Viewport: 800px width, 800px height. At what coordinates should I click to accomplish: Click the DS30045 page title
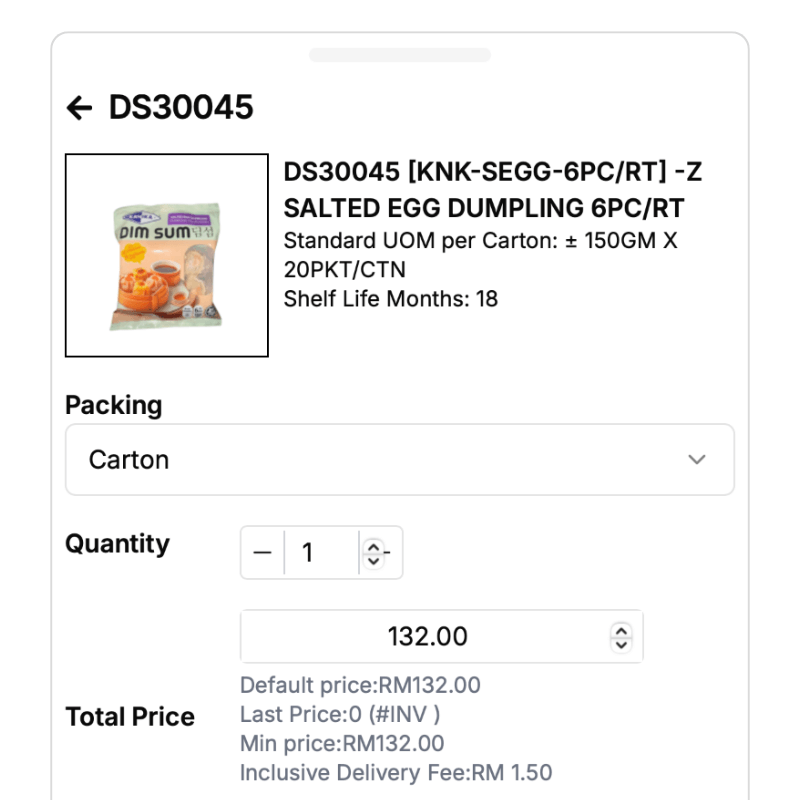point(181,107)
